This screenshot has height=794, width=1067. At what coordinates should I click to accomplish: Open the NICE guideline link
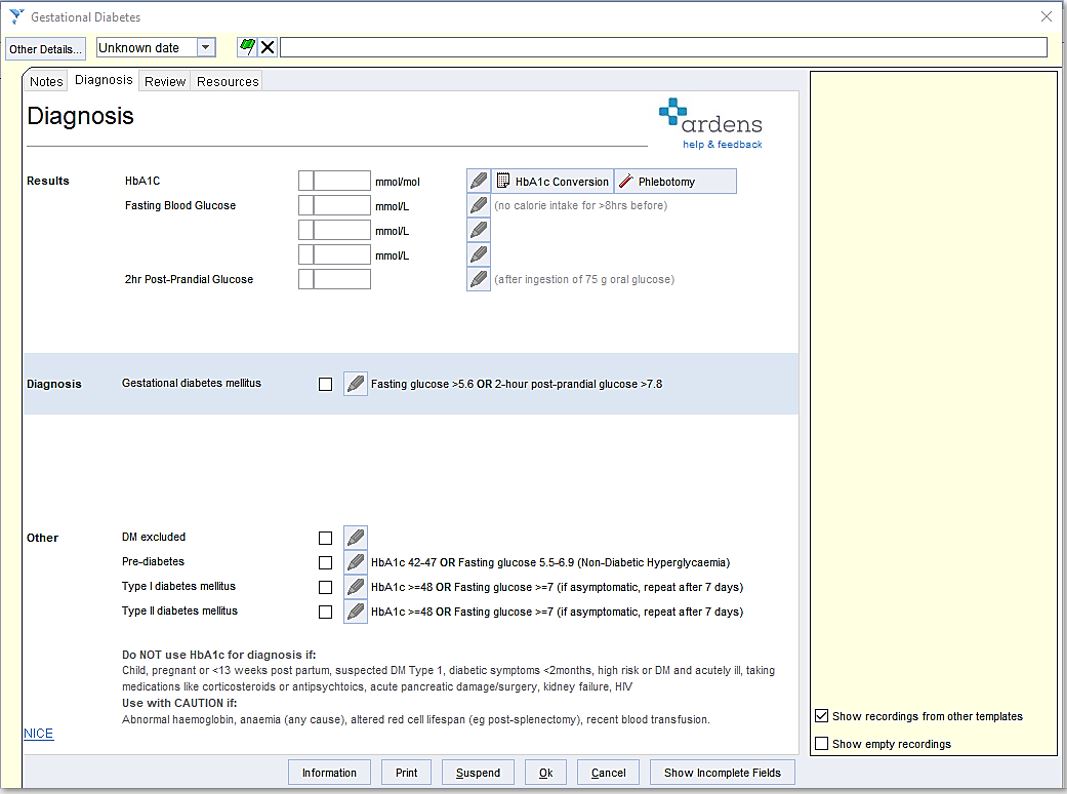point(39,733)
